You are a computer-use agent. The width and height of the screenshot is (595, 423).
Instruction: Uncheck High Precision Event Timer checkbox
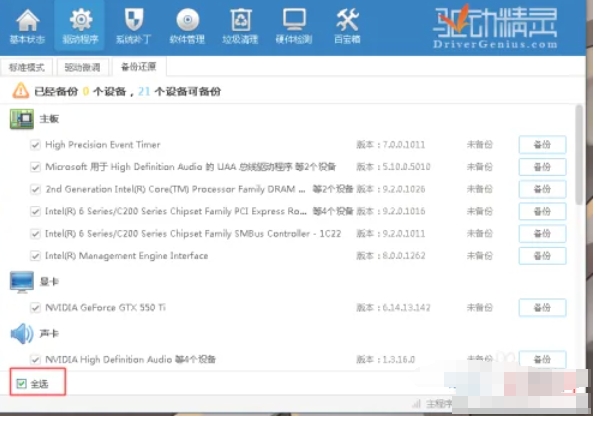pyautogui.click(x=35, y=145)
